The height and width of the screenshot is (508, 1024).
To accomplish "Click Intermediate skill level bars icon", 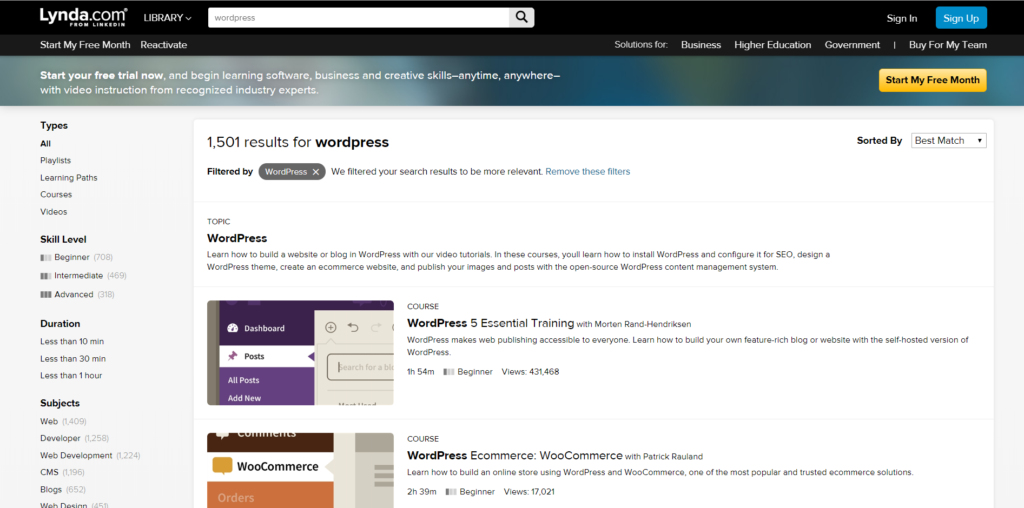I will click(x=45, y=276).
